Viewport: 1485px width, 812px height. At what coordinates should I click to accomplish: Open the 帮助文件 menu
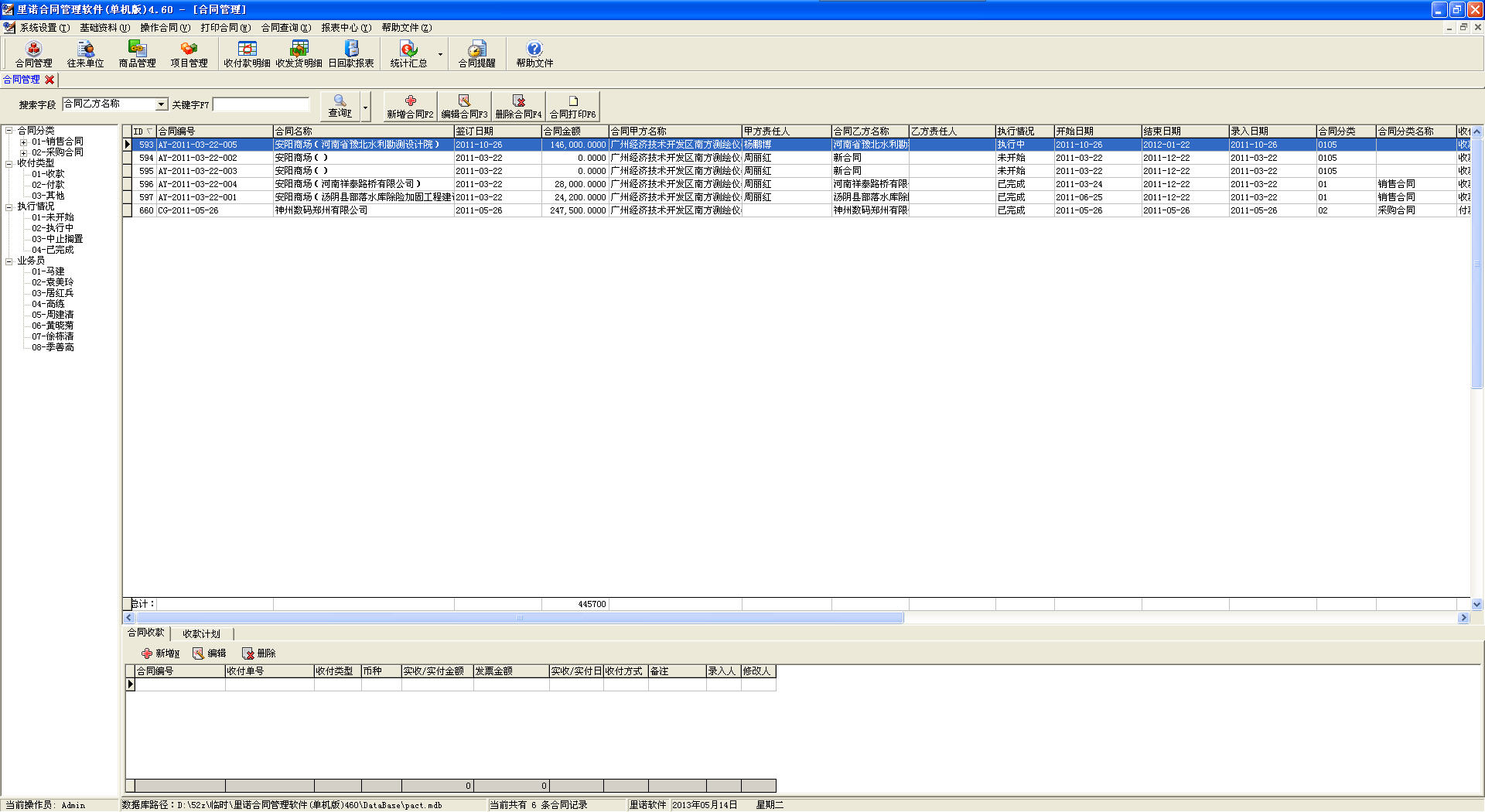click(x=406, y=28)
